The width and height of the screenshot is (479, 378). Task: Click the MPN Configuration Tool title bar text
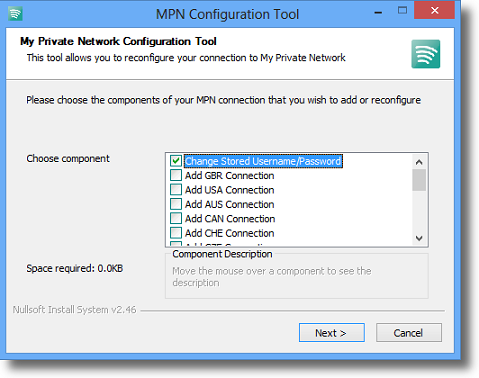227,14
